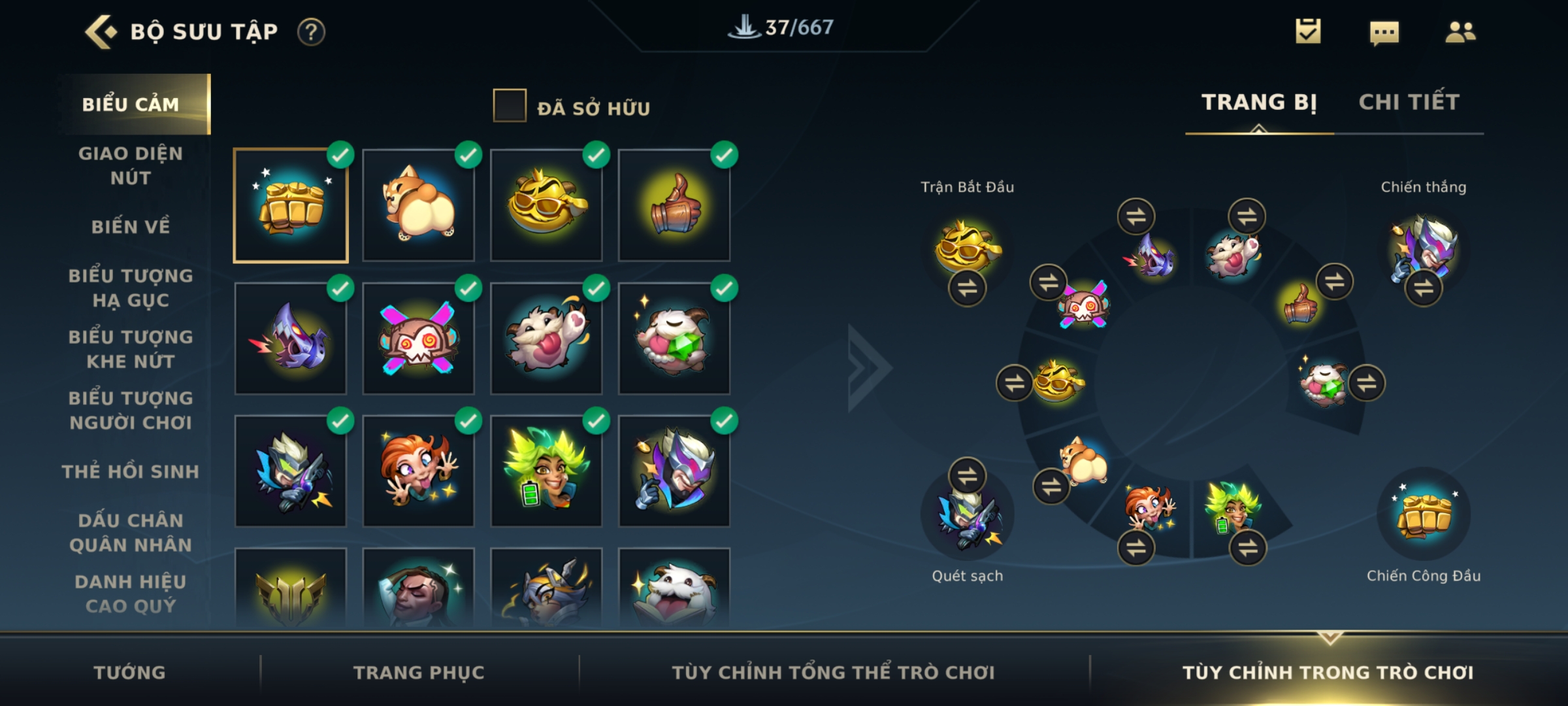Swap the Trận Bắt Đầu emote
The image size is (1568, 706).
click(x=967, y=288)
